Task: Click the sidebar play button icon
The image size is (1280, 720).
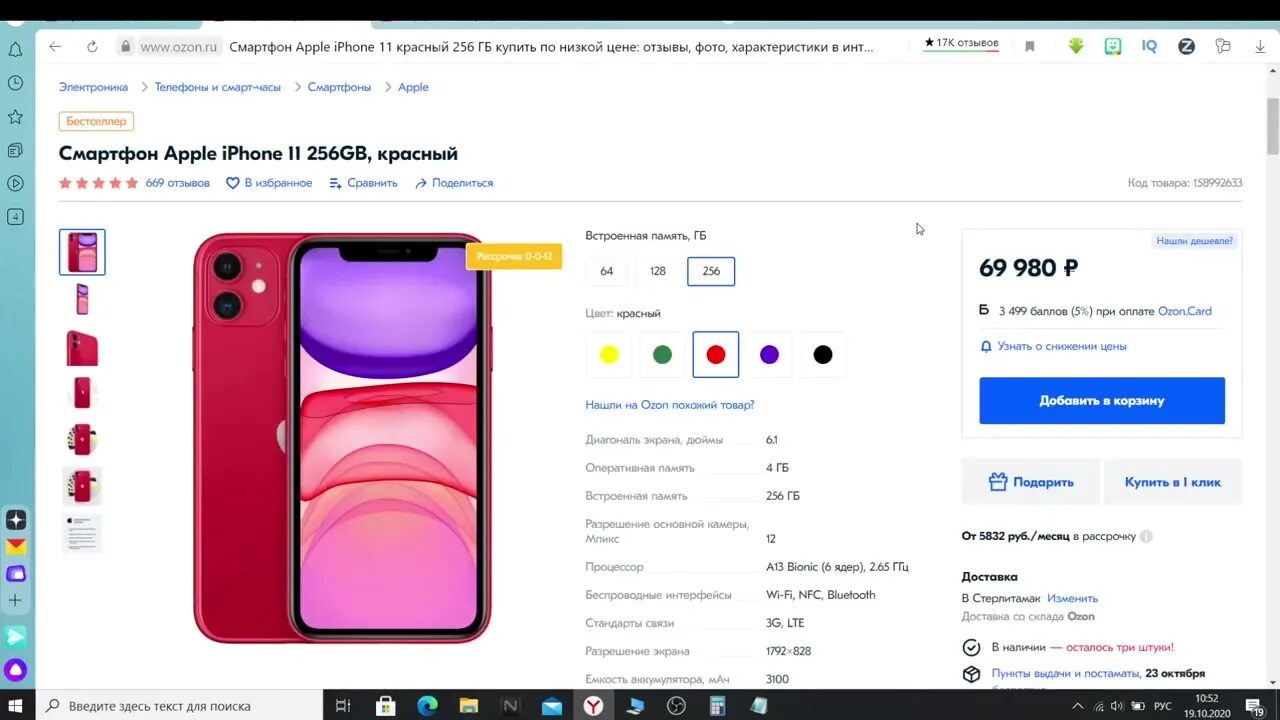Action: click(15, 183)
